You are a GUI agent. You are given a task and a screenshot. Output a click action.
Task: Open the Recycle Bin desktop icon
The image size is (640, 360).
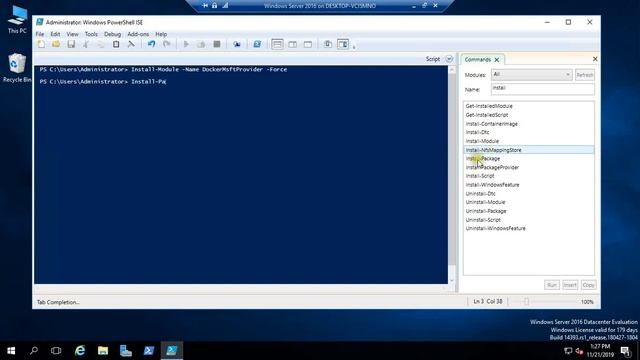pyautogui.click(x=17, y=68)
